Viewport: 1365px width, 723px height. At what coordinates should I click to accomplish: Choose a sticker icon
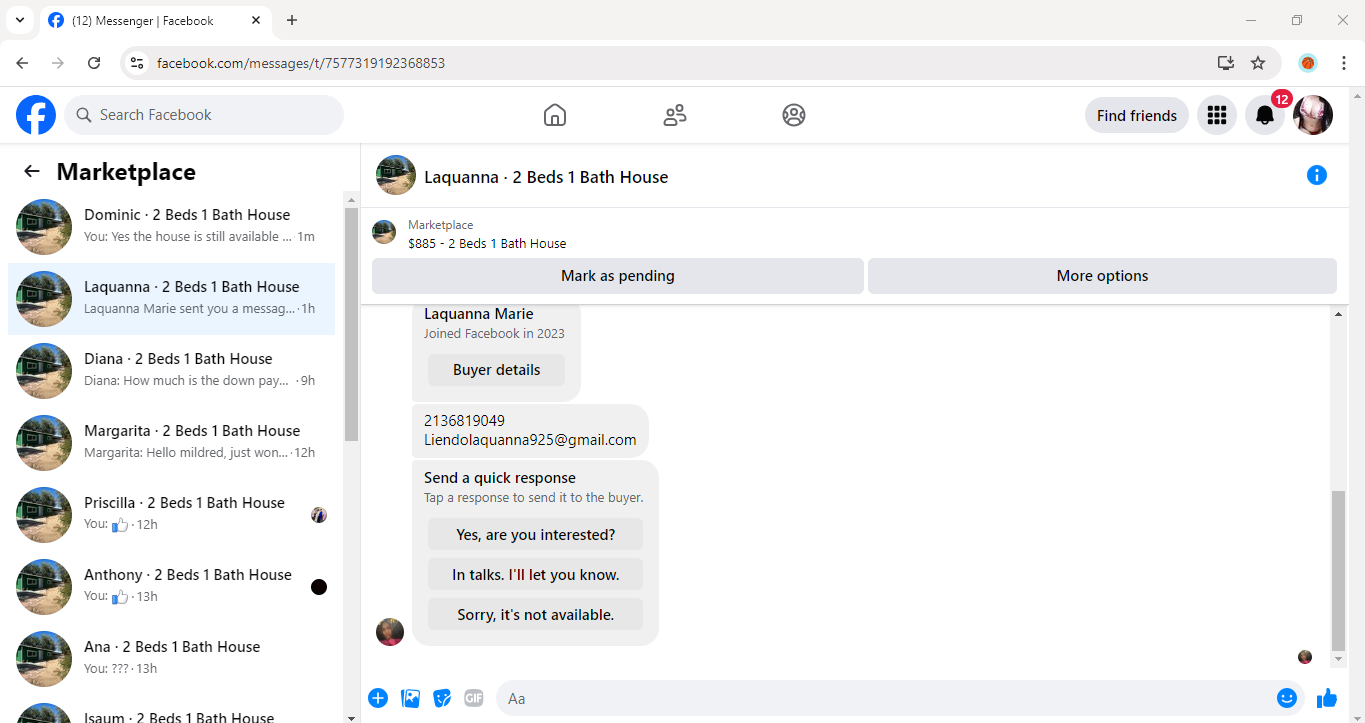coord(442,698)
